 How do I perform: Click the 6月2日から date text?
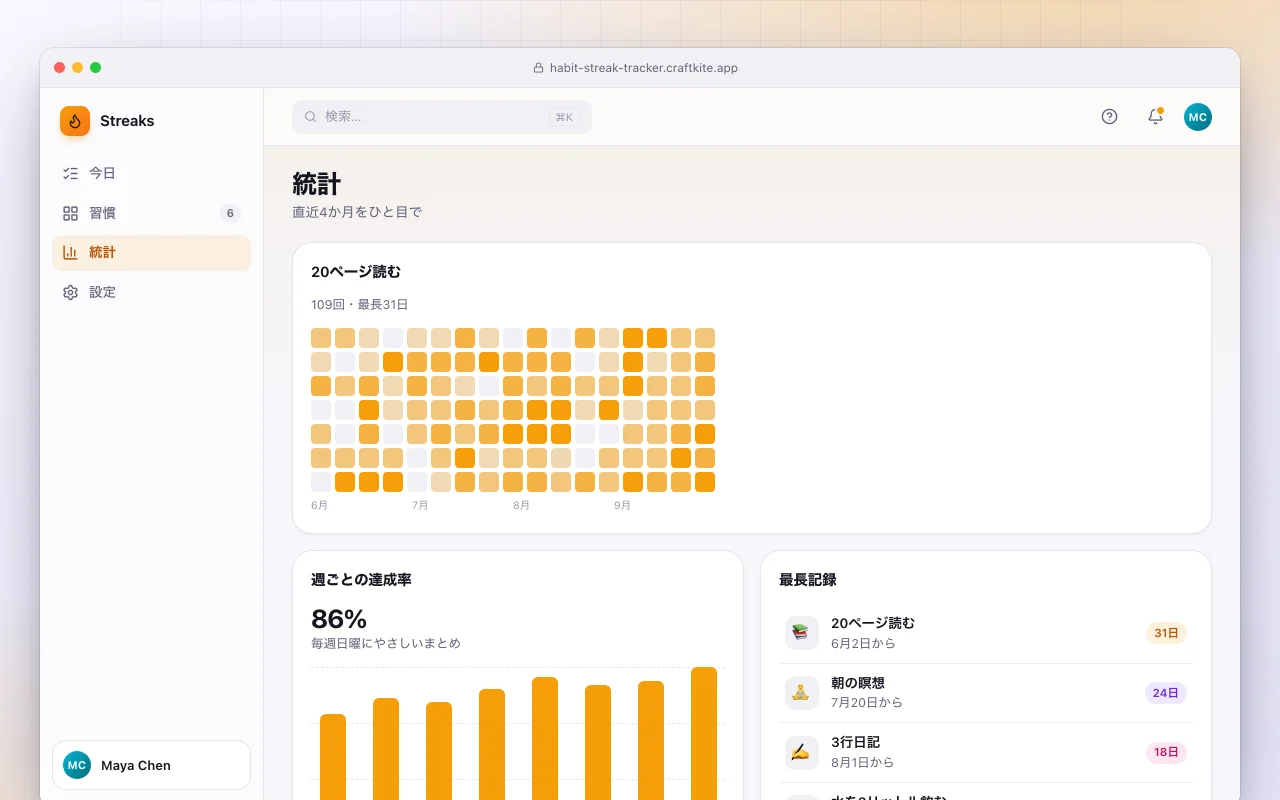click(x=863, y=643)
